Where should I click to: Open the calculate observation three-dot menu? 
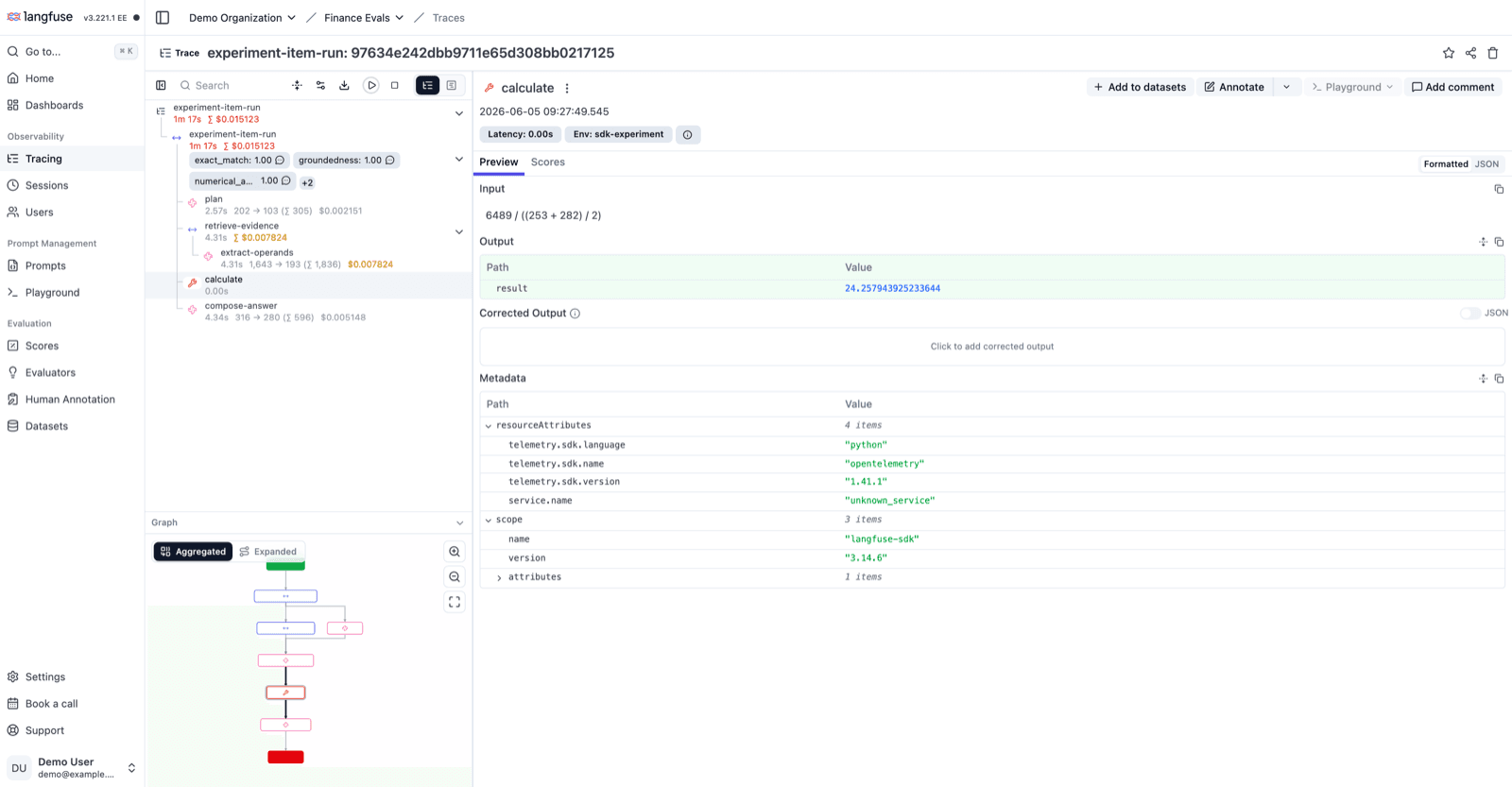point(567,88)
